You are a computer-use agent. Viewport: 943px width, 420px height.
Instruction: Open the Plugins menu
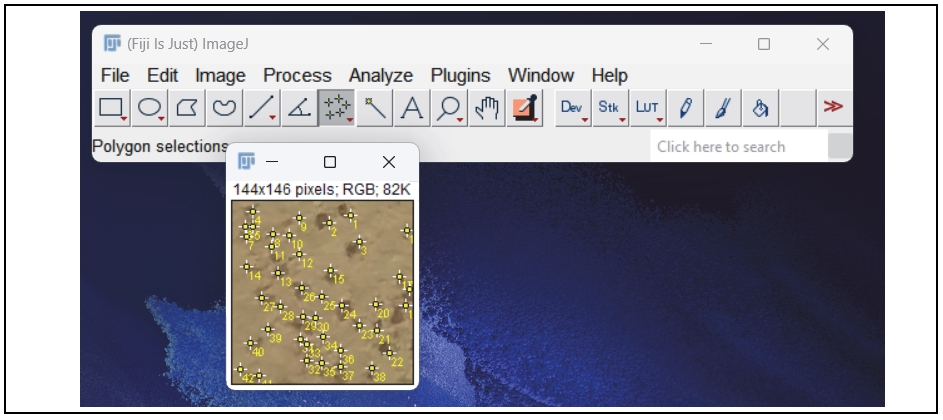460,75
